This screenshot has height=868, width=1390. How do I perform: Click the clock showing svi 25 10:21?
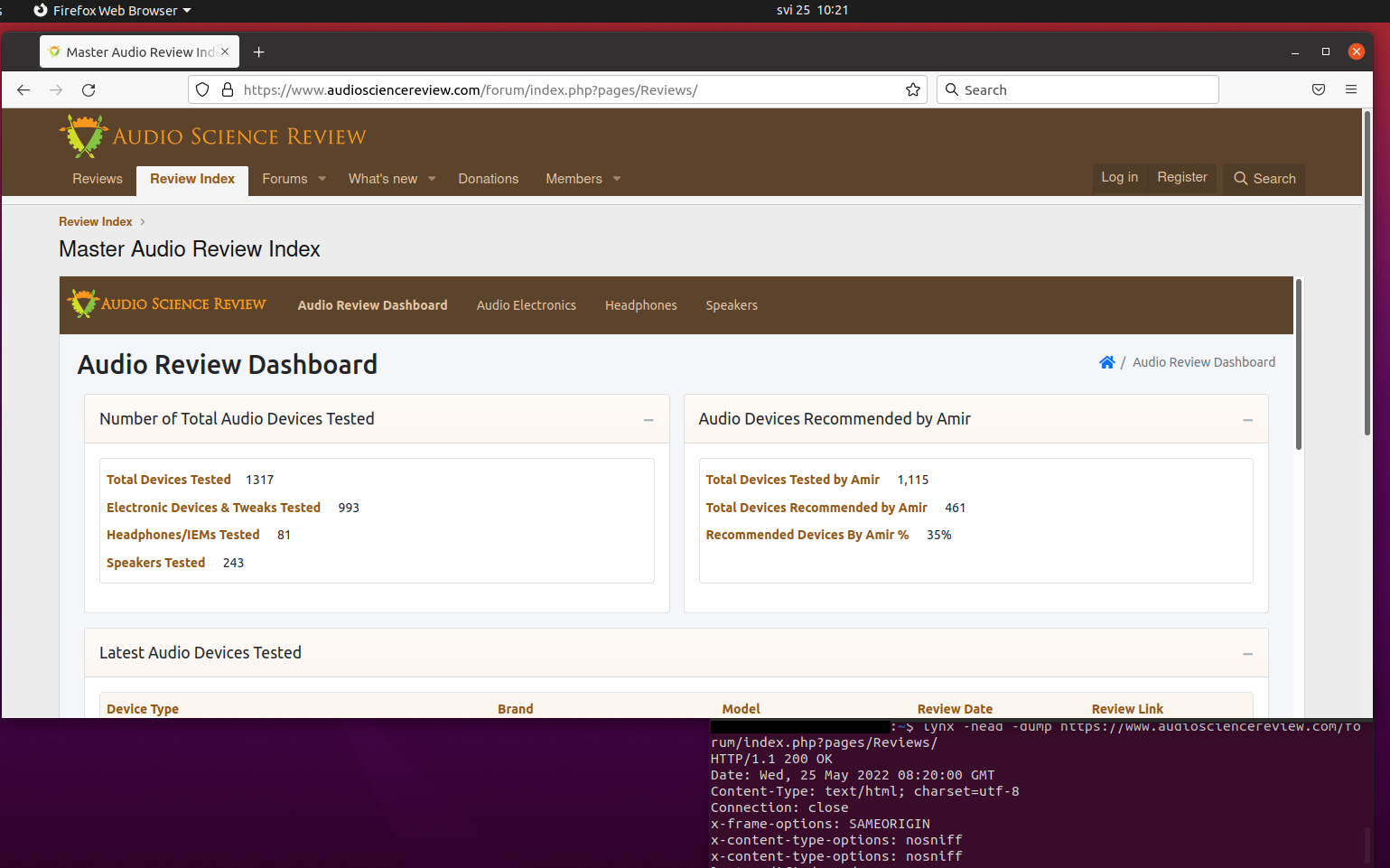pyautogui.click(x=812, y=11)
